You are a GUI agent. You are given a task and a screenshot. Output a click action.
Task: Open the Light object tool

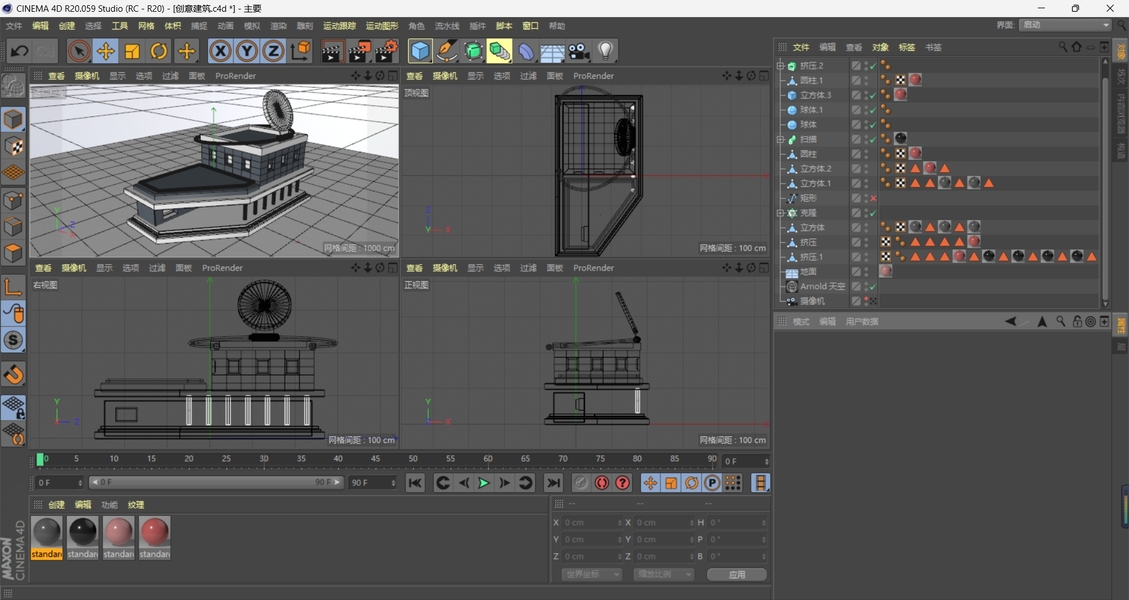[x=605, y=51]
